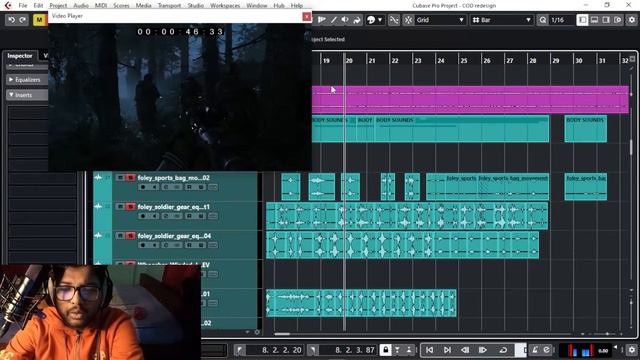Open transport bar setup gear
The height and width of the screenshot is (360, 640).
point(632,350)
